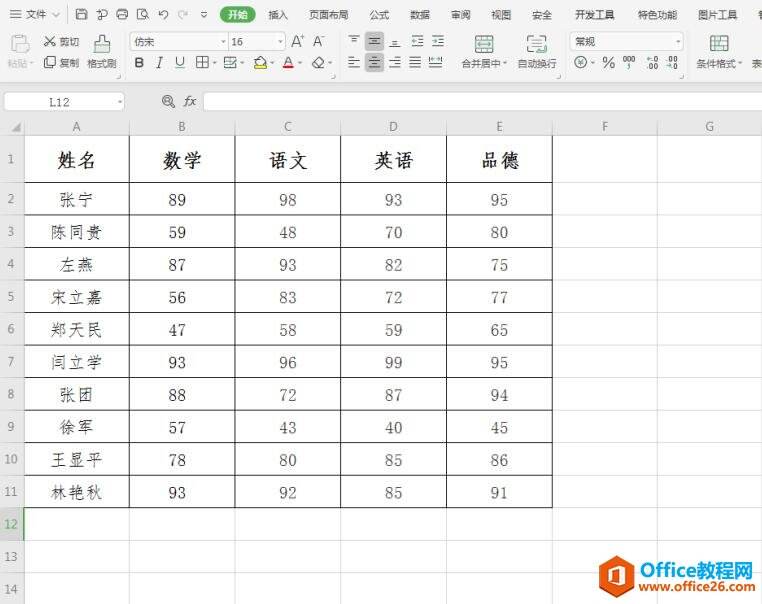The image size is (762, 604).
Task: Expand the font color dropdown arrow
Action: 300,63
